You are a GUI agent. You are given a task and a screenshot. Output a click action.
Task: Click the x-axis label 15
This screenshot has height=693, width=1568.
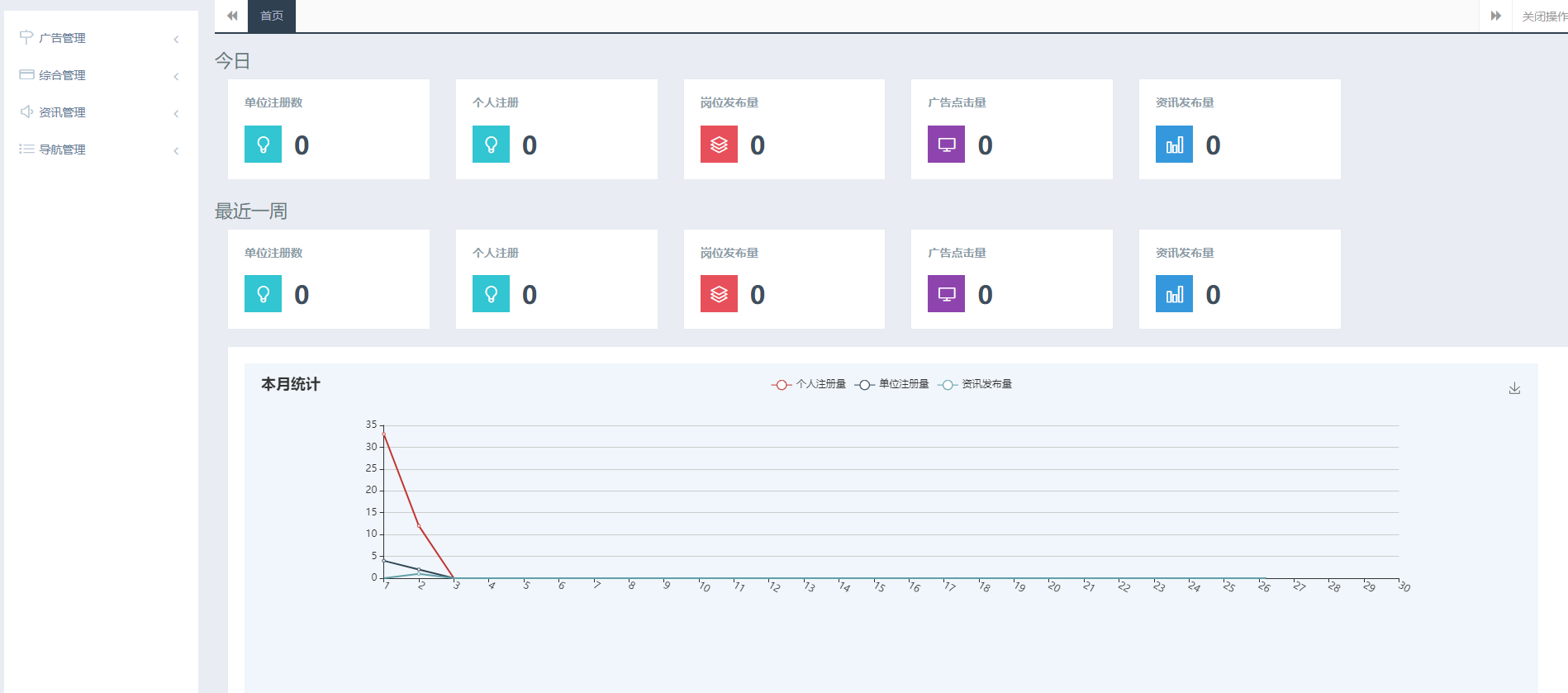click(x=879, y=587)
